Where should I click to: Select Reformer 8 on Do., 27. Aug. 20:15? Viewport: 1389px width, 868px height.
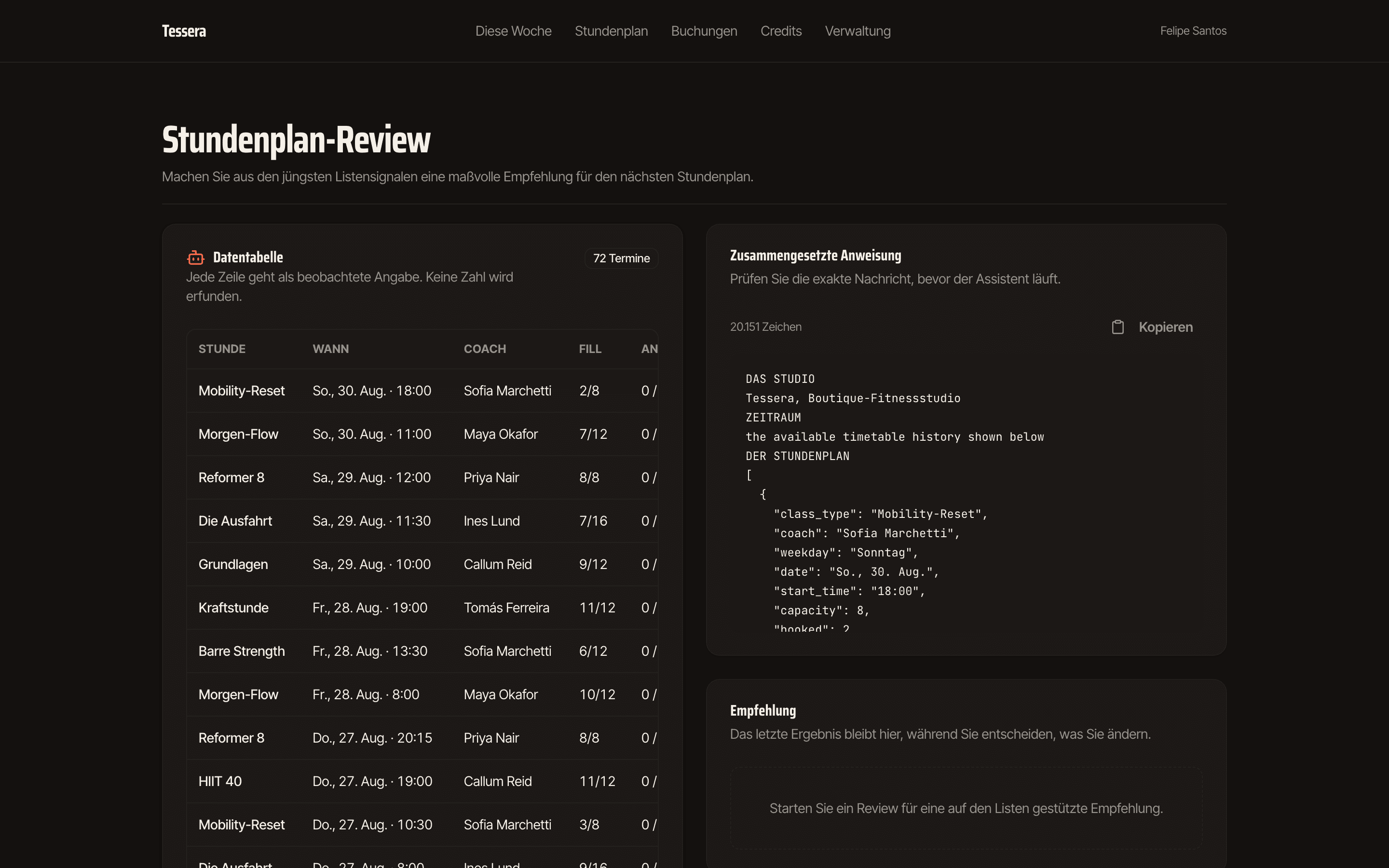point(422,738)
